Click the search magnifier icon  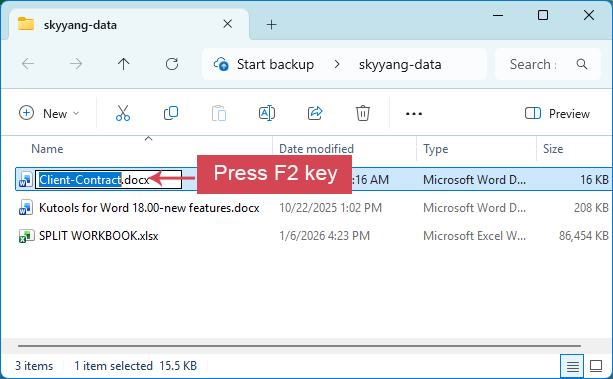click(582, 64)
